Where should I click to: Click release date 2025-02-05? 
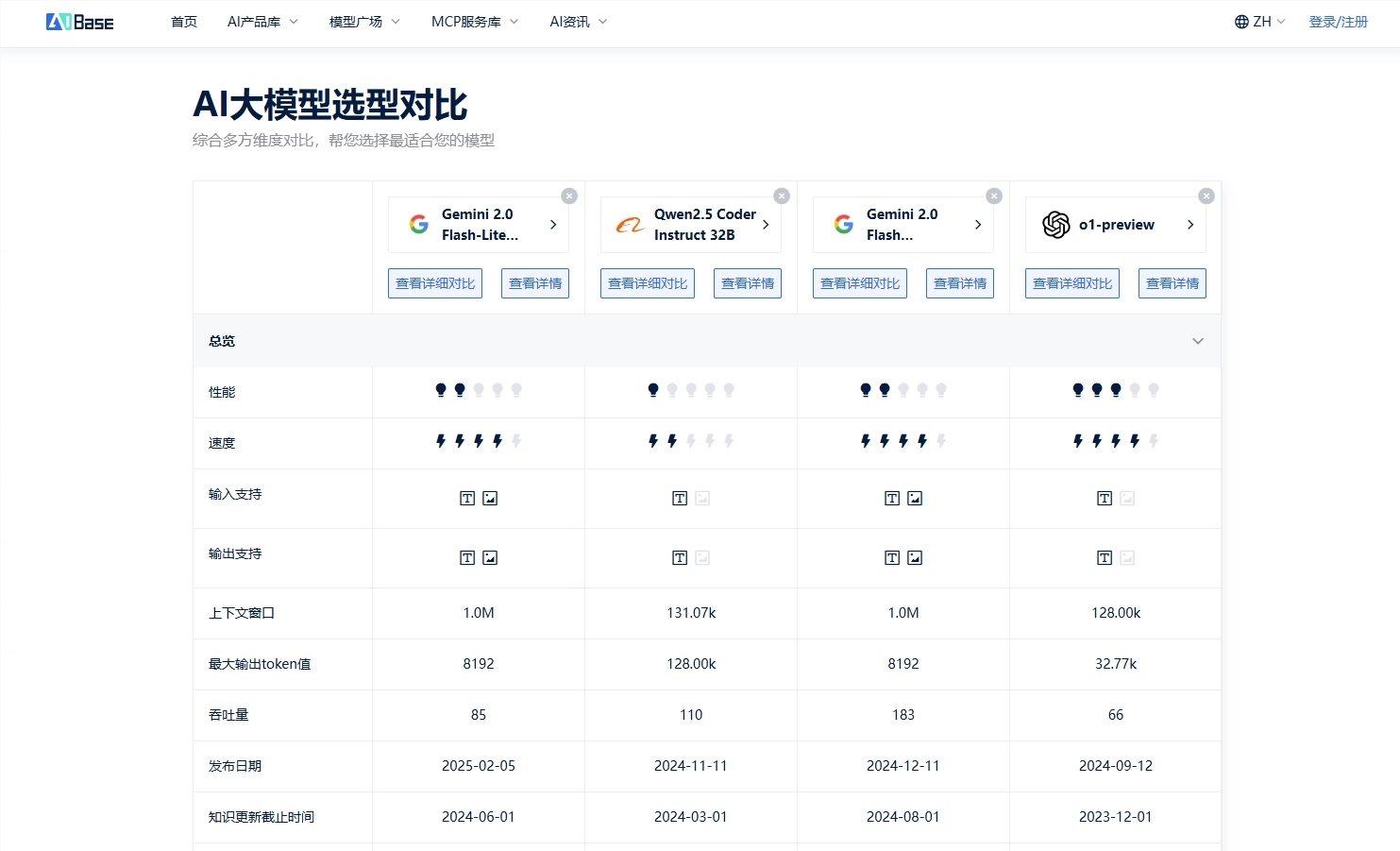coord(479,766)
